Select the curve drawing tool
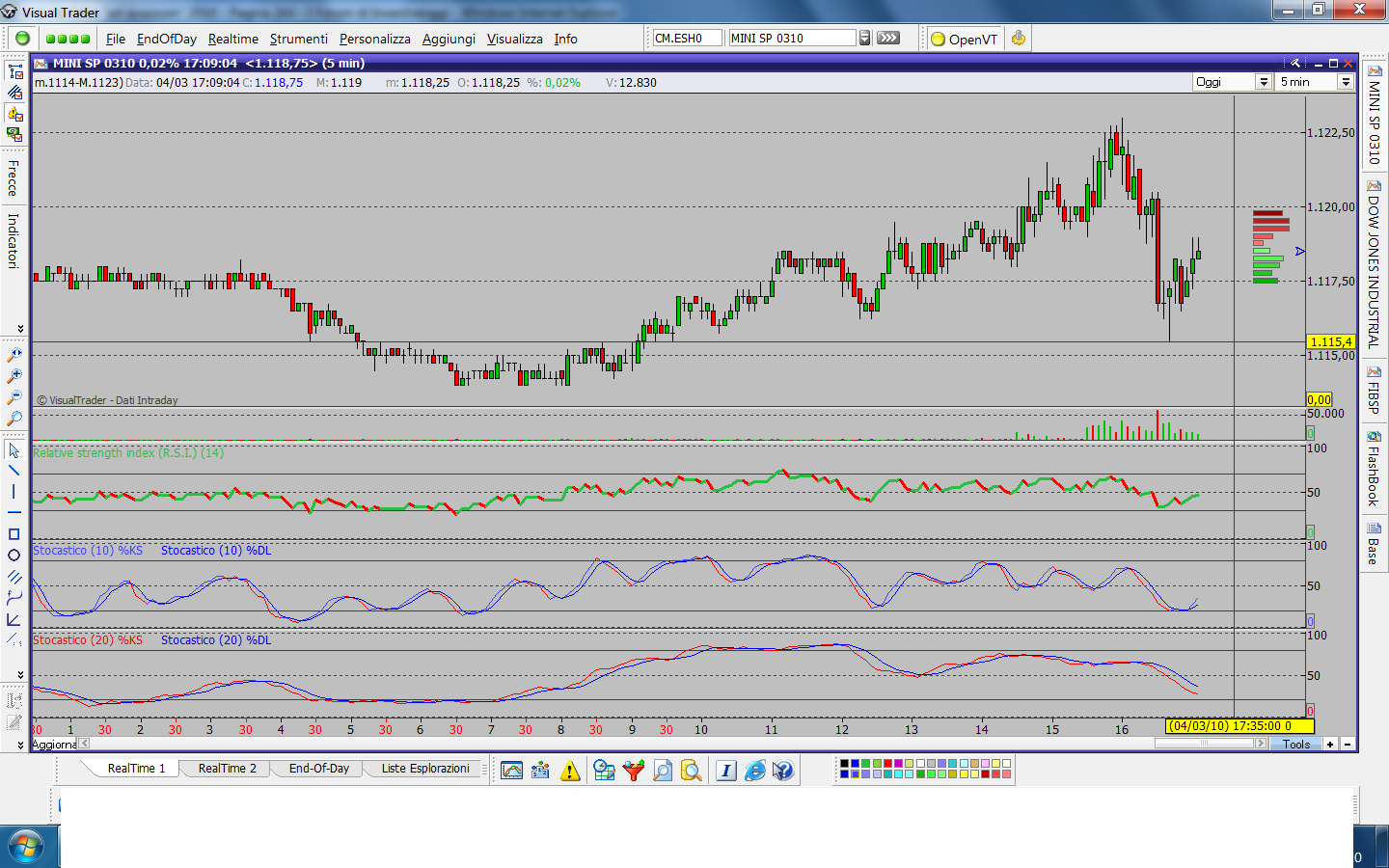 (x=14, y=598)
